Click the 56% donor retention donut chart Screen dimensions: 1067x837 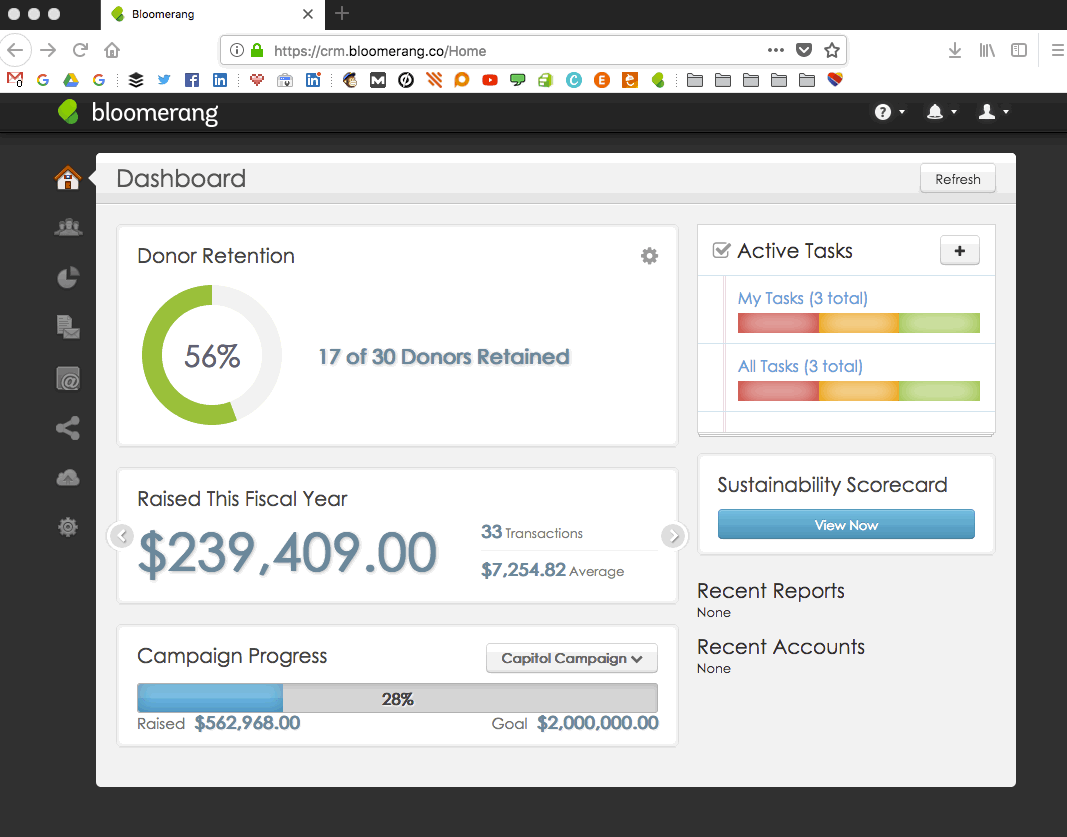pos(212,355)
